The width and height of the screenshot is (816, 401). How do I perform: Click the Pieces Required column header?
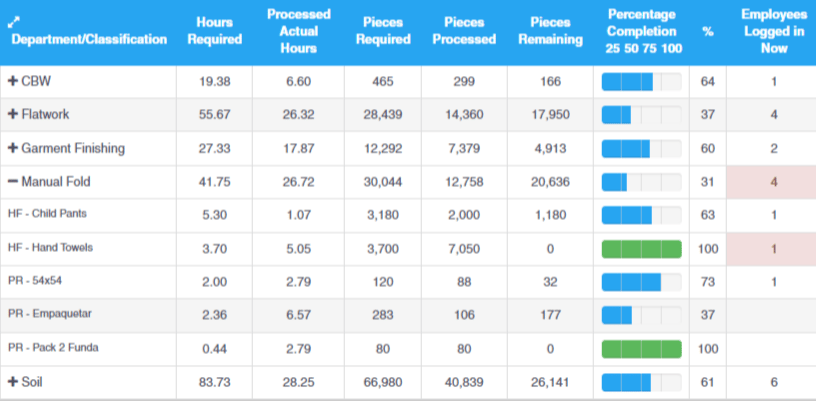pyautogui.click(x=383, y=31)
